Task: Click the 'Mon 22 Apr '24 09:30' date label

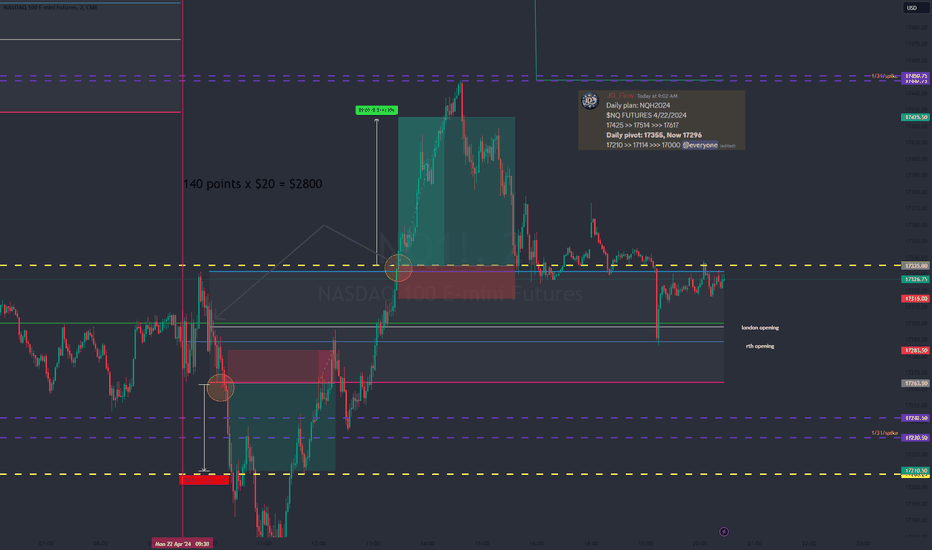Action: (182, 543)
